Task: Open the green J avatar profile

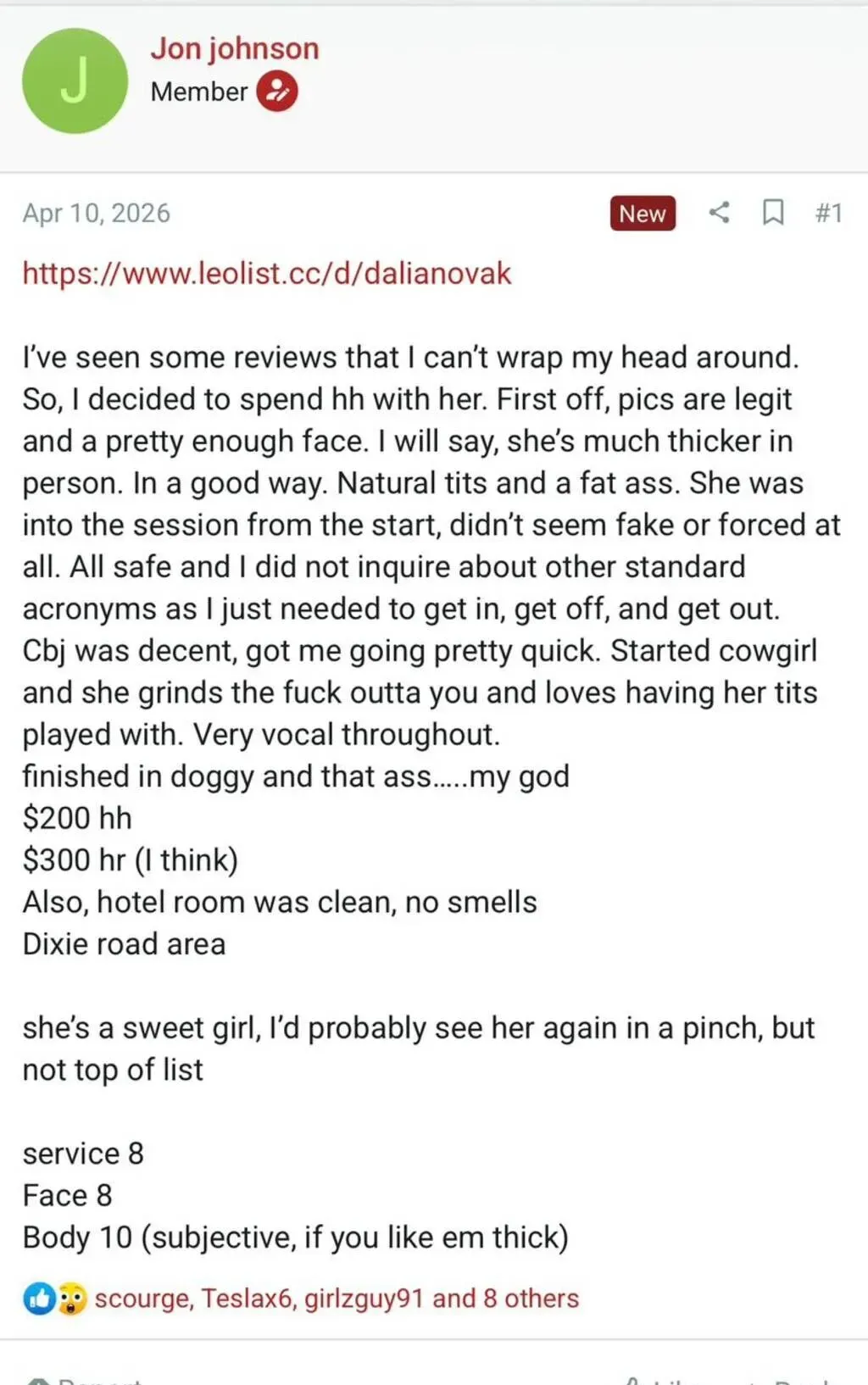Action: point(75,81)
